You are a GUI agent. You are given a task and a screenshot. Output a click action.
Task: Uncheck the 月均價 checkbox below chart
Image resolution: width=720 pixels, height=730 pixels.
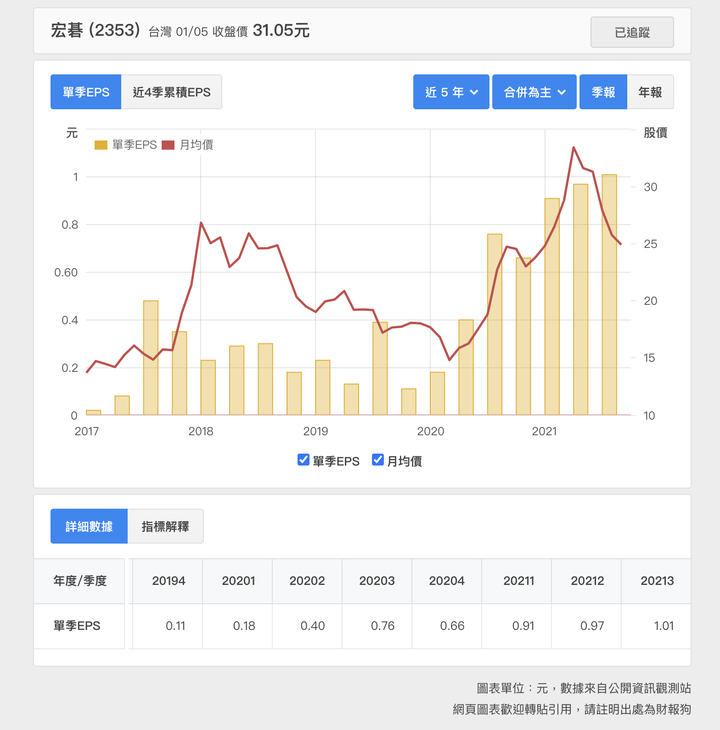click(377, 460)
